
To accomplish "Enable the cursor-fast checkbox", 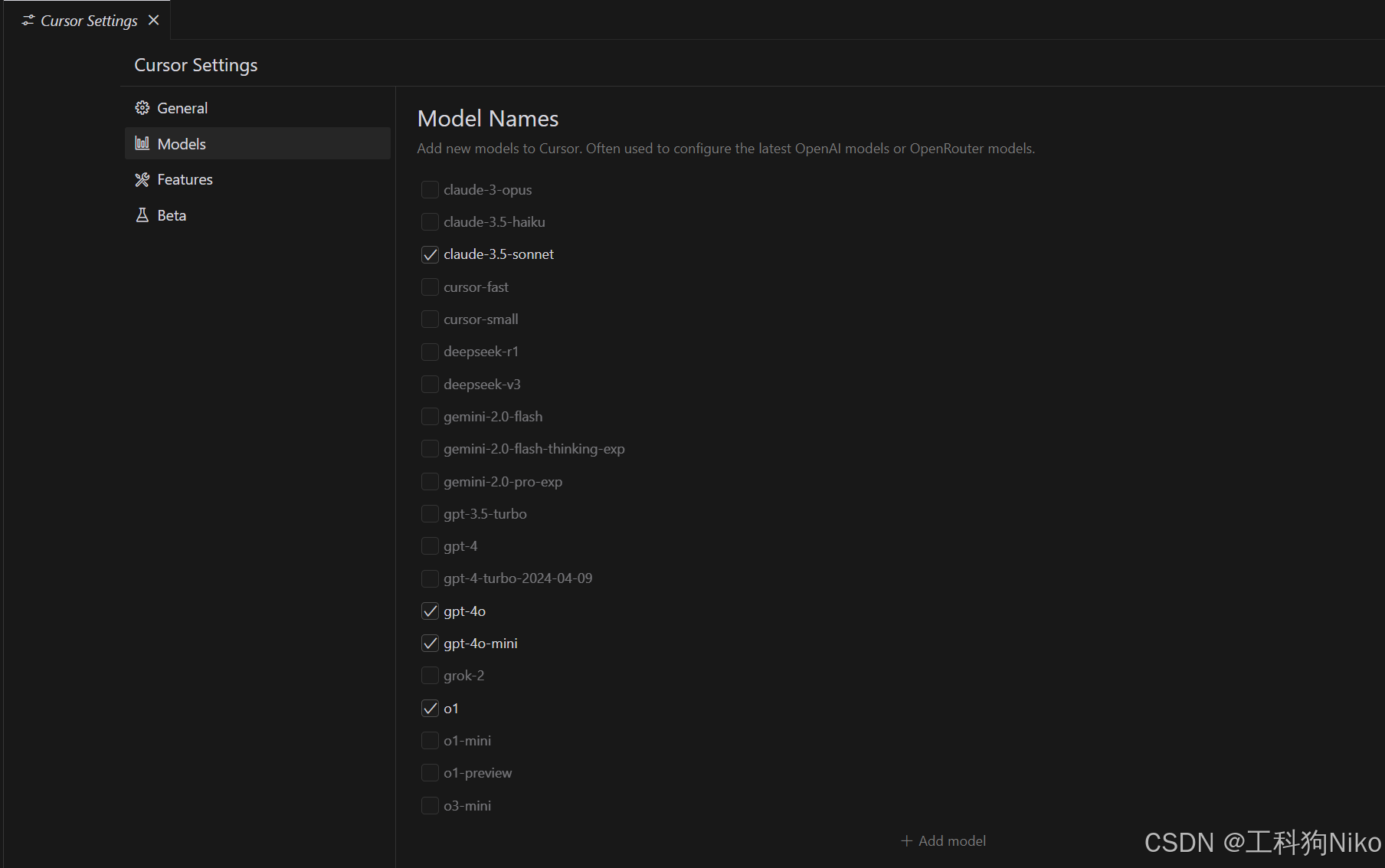I will [x=430, y=287].
